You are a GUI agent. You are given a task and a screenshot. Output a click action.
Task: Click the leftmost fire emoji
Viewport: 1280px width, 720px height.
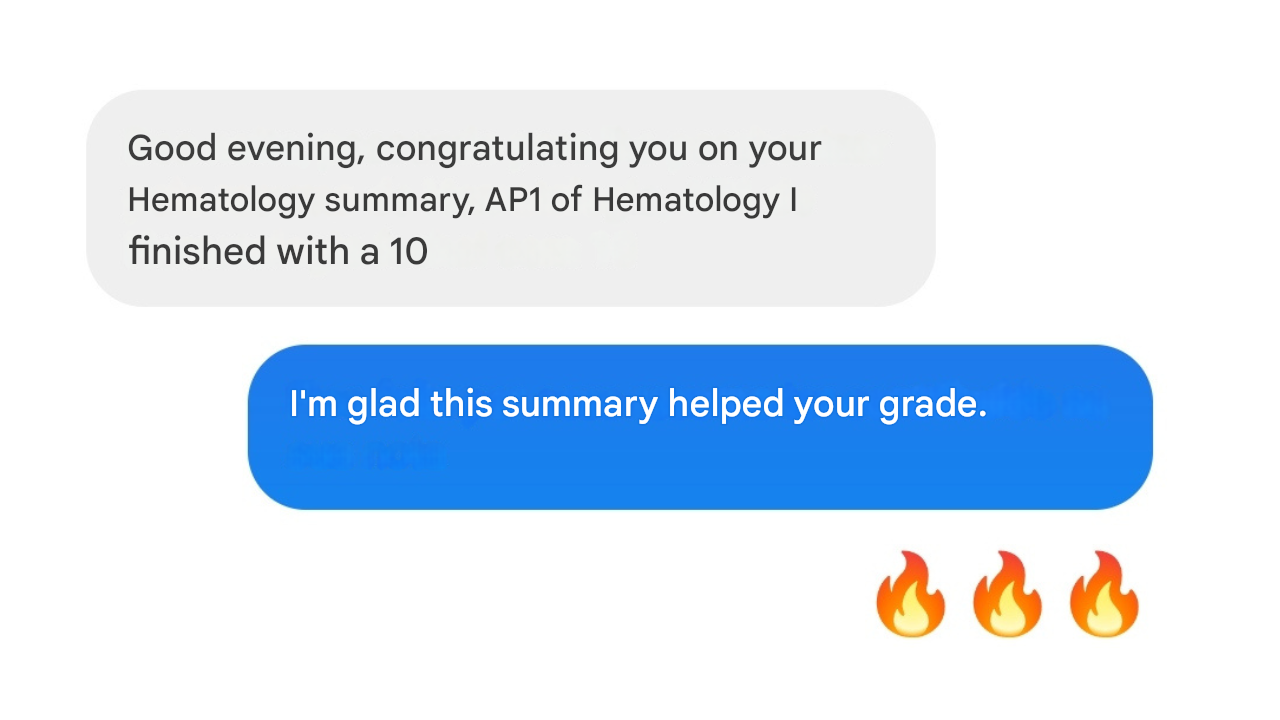pos(910,594)
